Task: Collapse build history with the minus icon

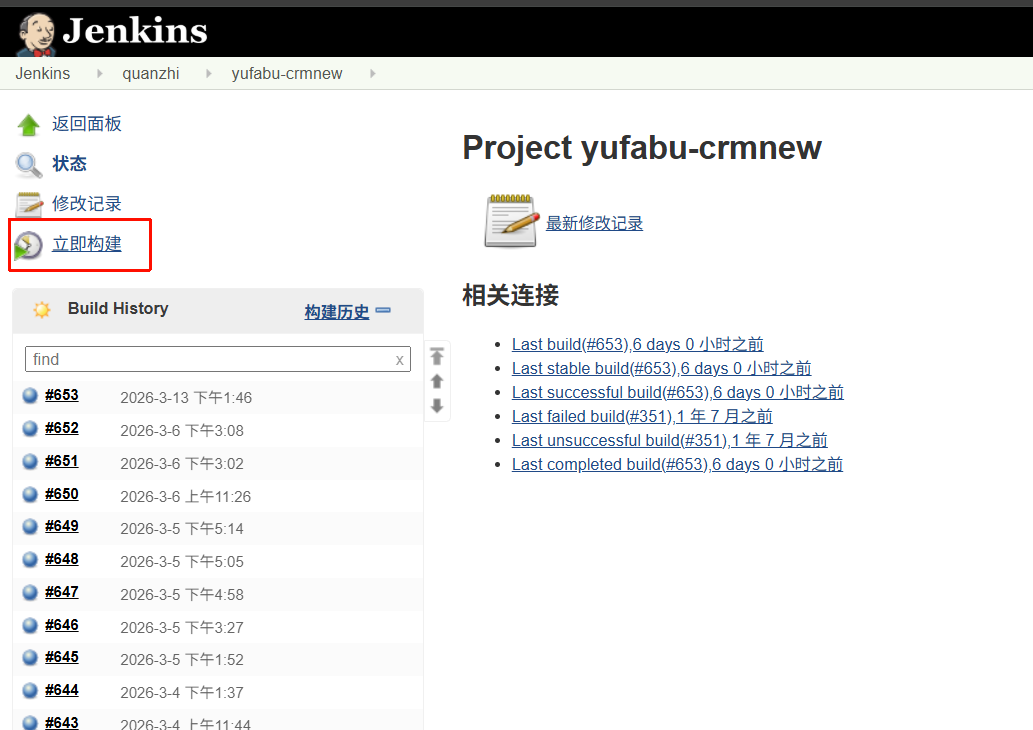Action: click(383, 310)
